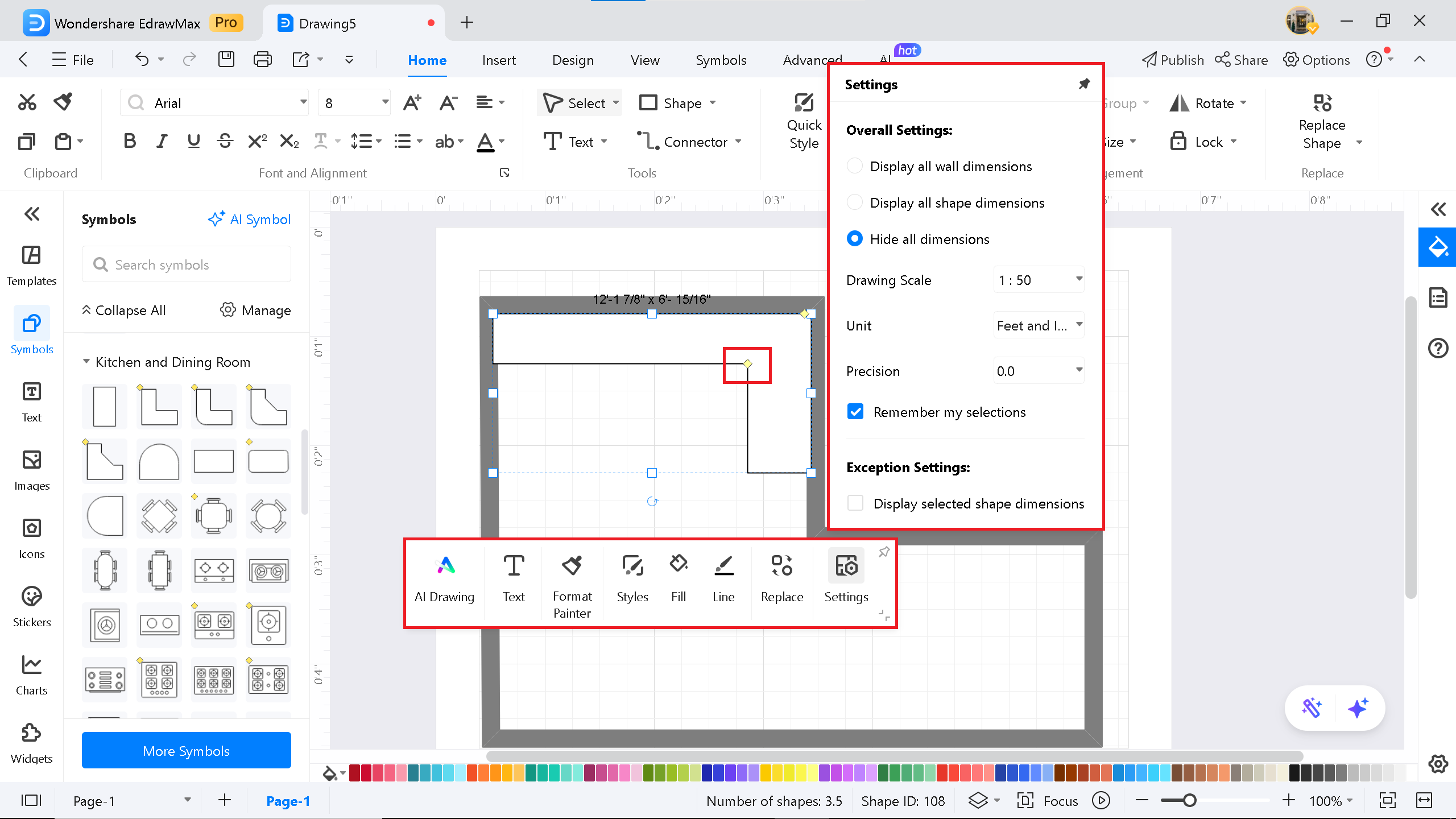Apply Superscript formatting
This screenshot has width=1456, height=819.
pos(257,141)
